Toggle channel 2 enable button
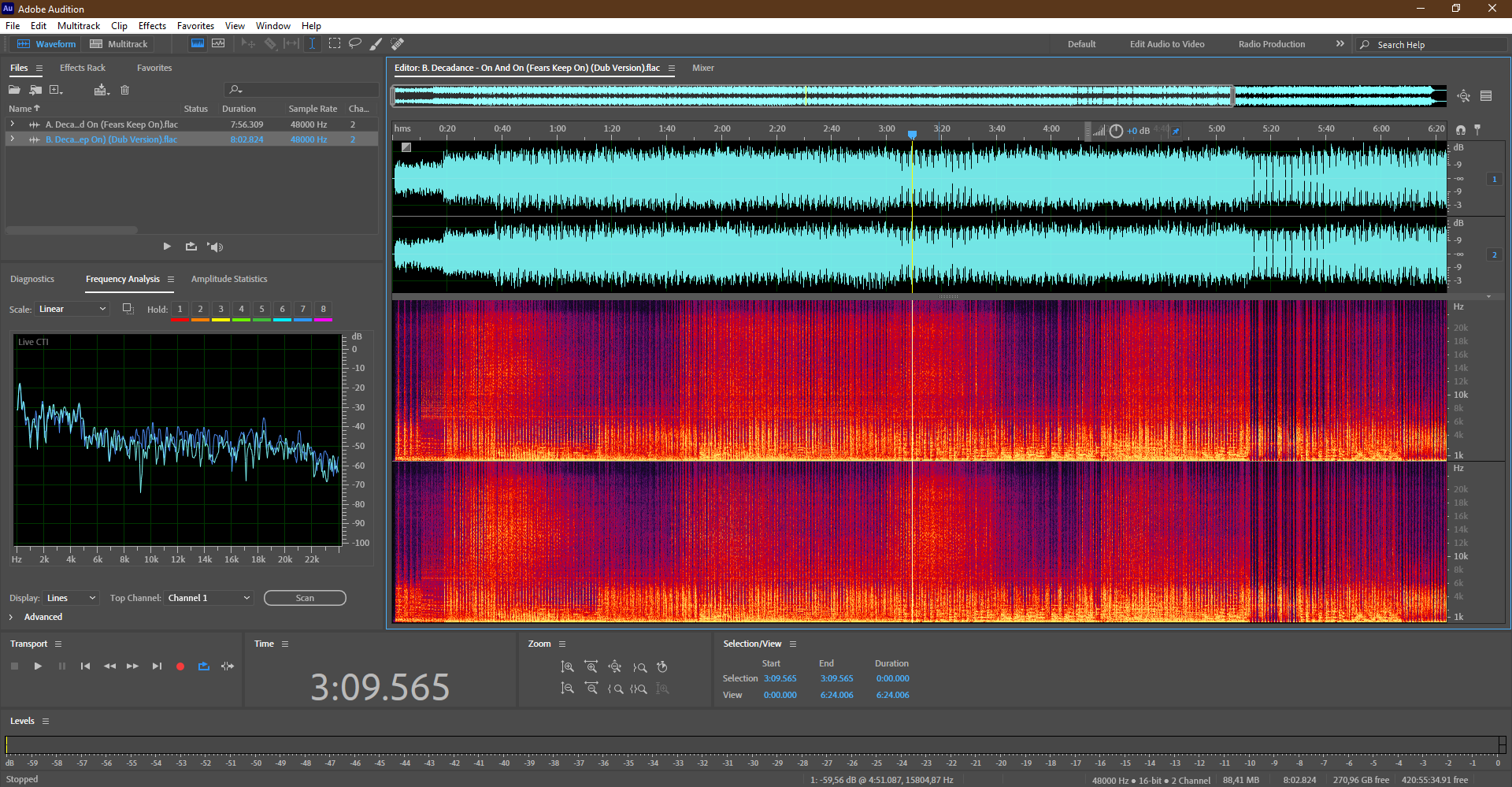This screenshot has height=787, width=1512. 1494,255
